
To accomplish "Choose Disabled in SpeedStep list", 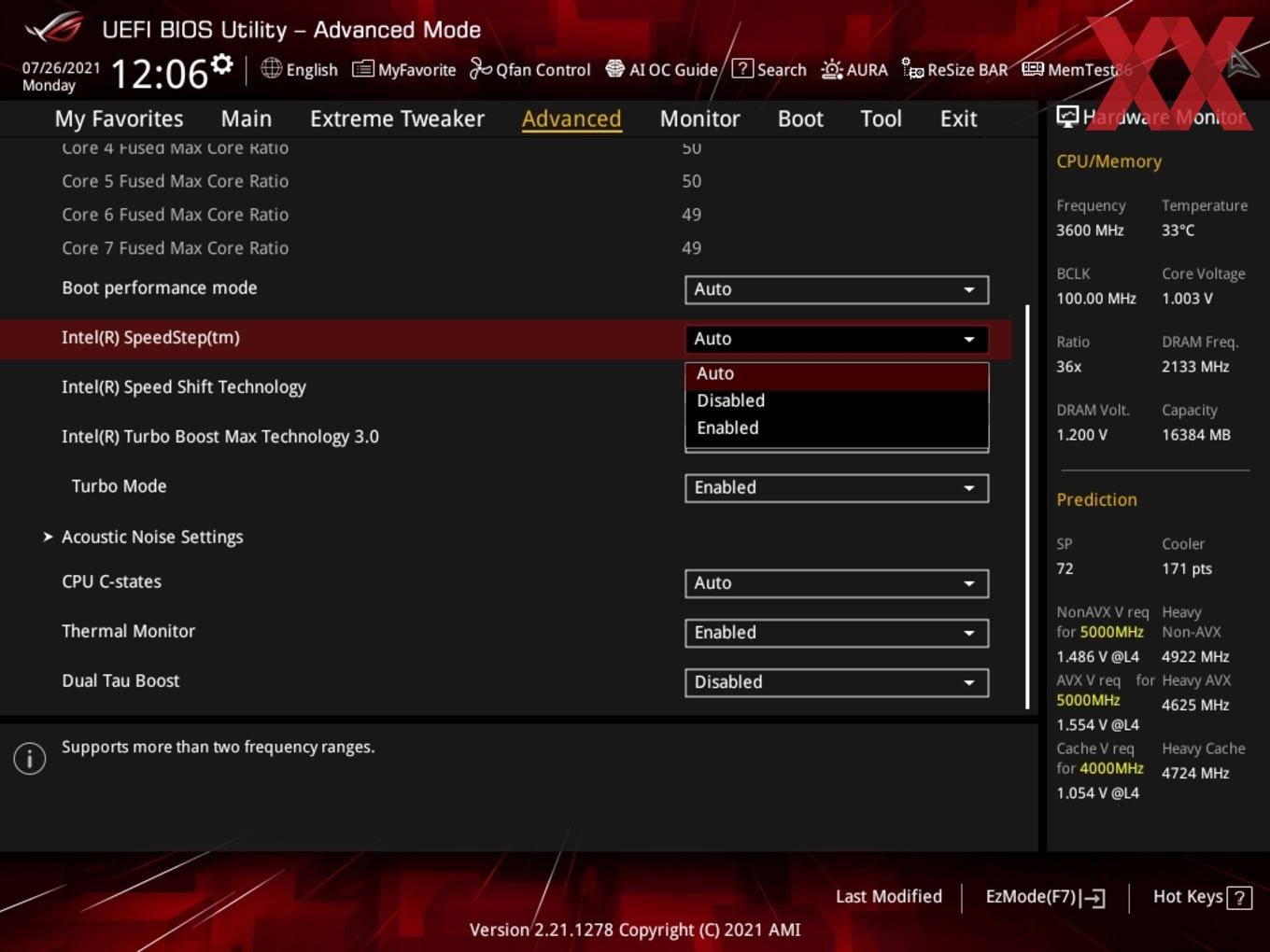I will [x=837, y=400].
